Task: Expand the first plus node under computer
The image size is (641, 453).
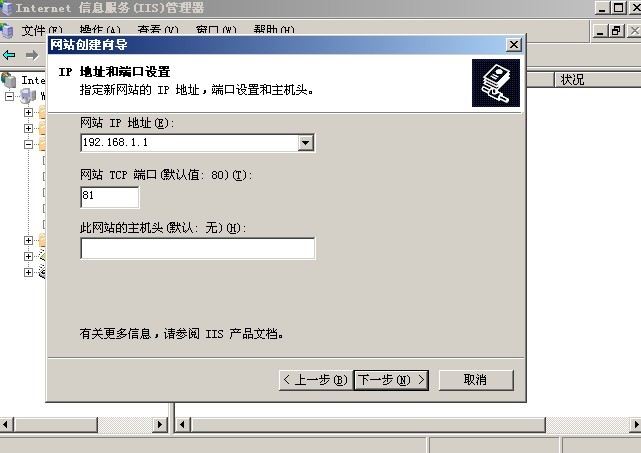Action: click(x=28, y=112)
